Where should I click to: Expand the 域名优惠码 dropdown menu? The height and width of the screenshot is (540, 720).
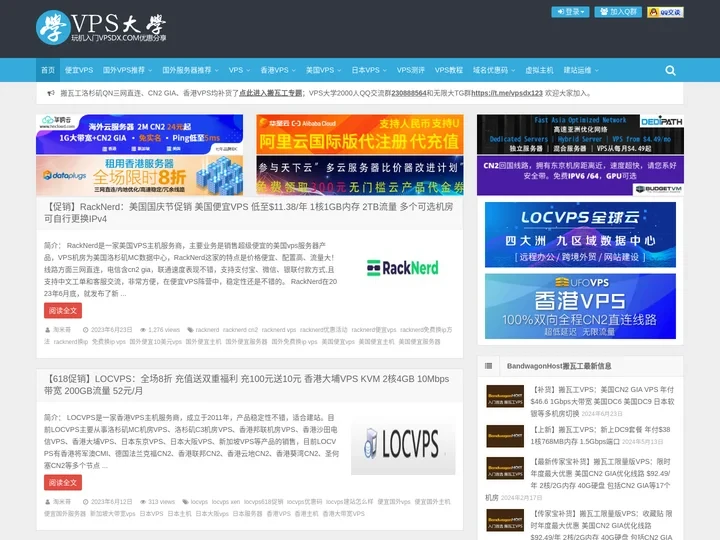pyautogui.click(x=494, y=70)
